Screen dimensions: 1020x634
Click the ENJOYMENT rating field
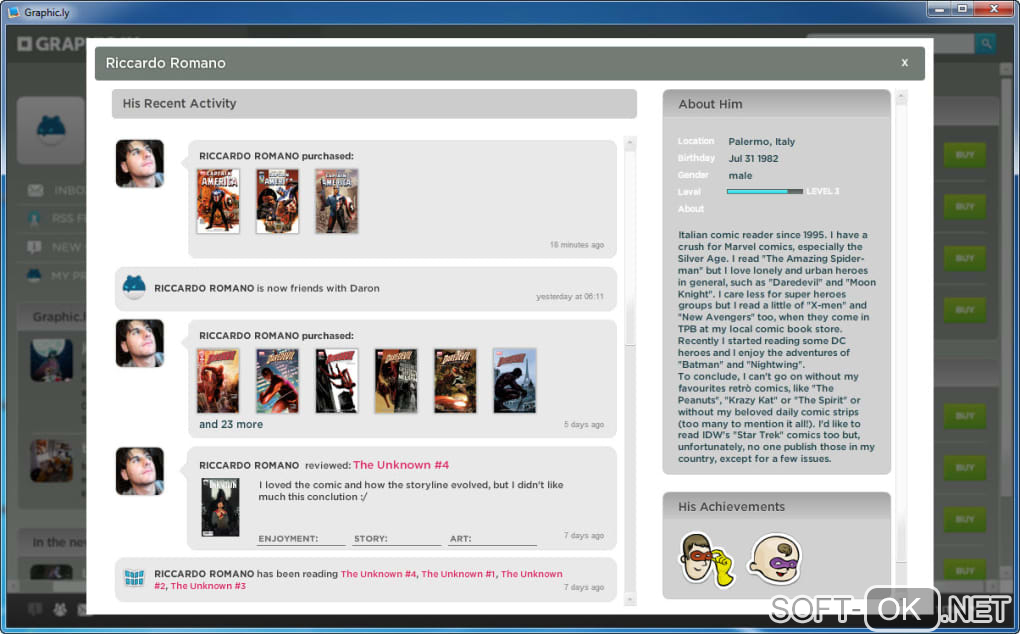point(301,539)
